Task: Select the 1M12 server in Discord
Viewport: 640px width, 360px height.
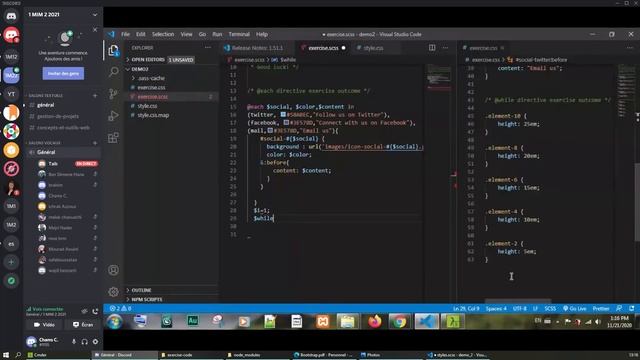Action: (x=11, y=57)
